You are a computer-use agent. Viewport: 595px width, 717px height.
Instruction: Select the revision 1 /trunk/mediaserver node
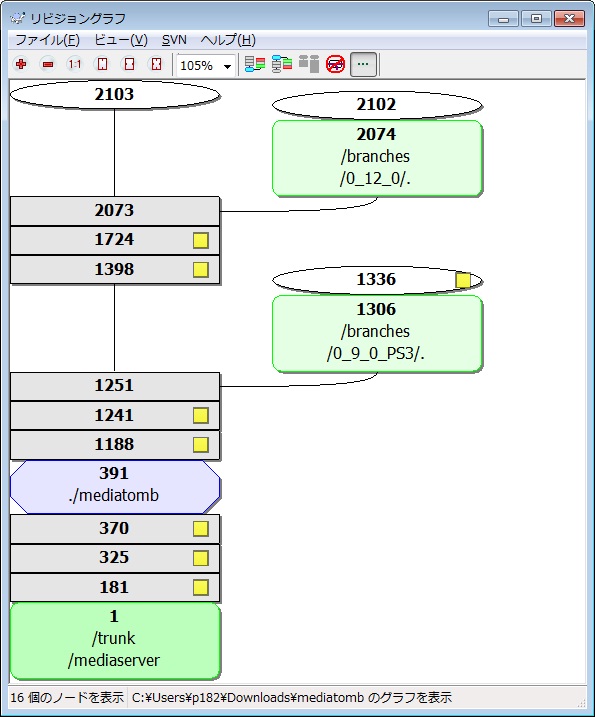115,641
